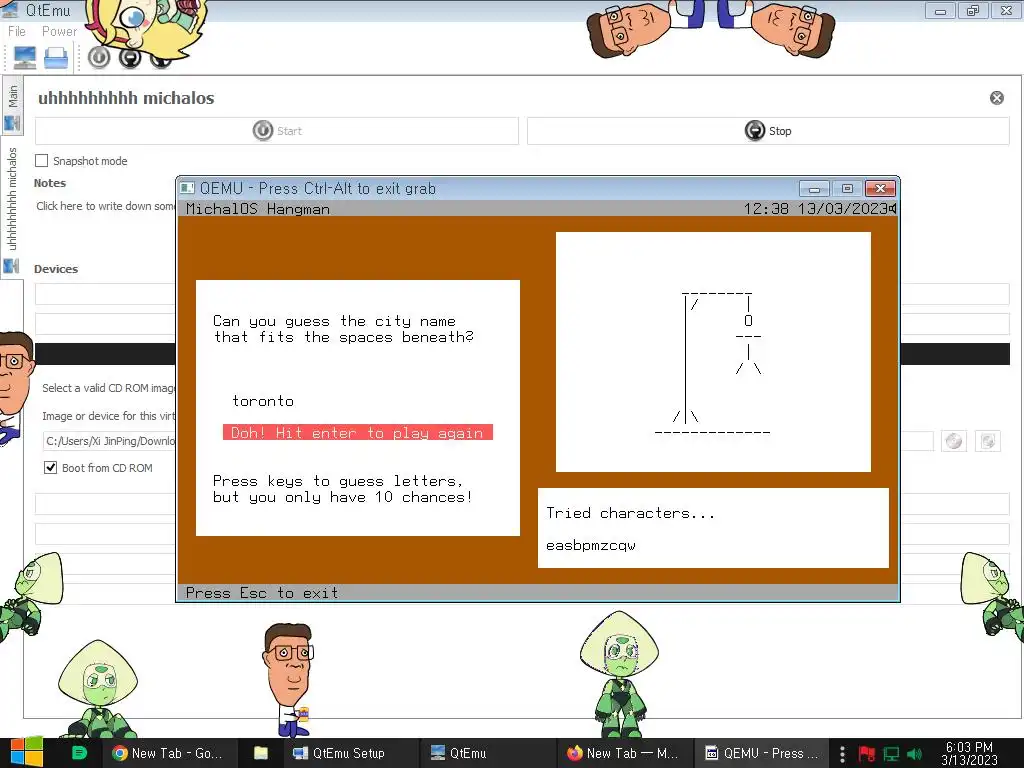Screen dimensions: 1024x768
Task: Select the vertical uhhhhhhhhh michalos tab
Action: (12, 208)
